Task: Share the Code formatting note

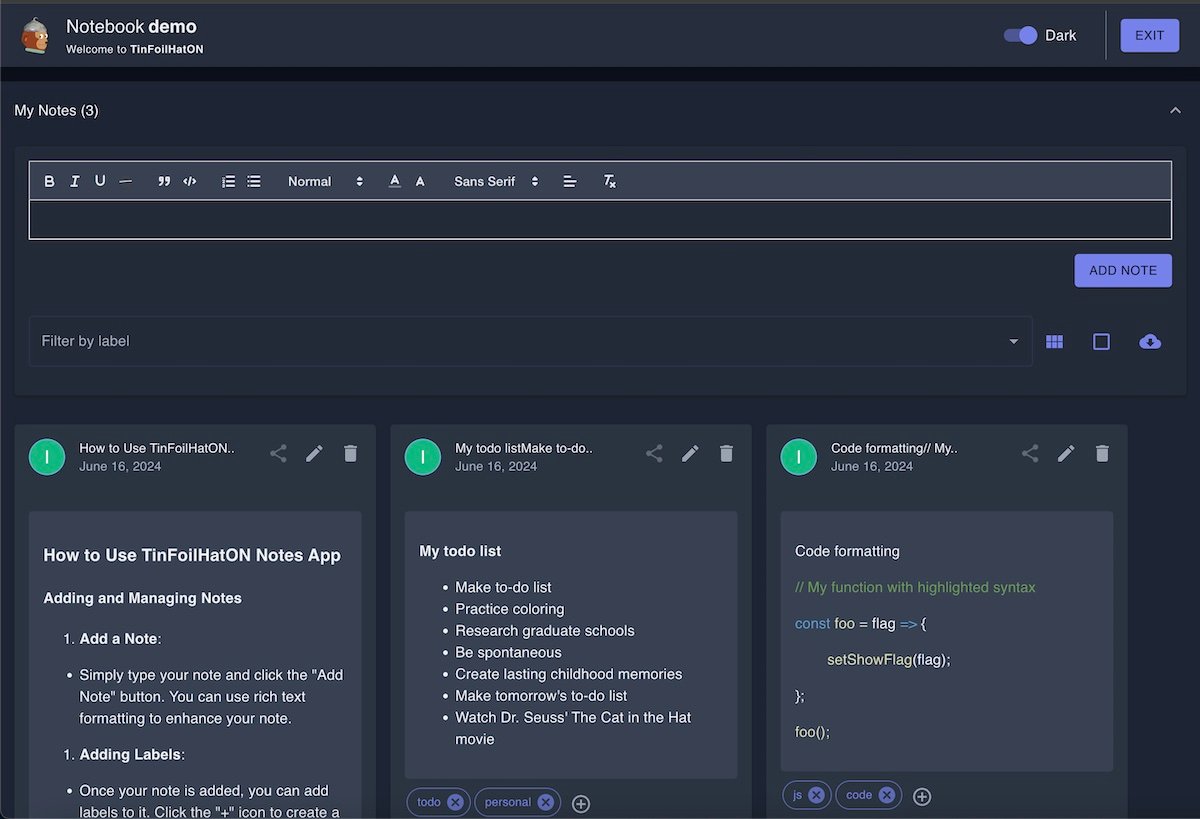Action: (x=1030, y=454)
